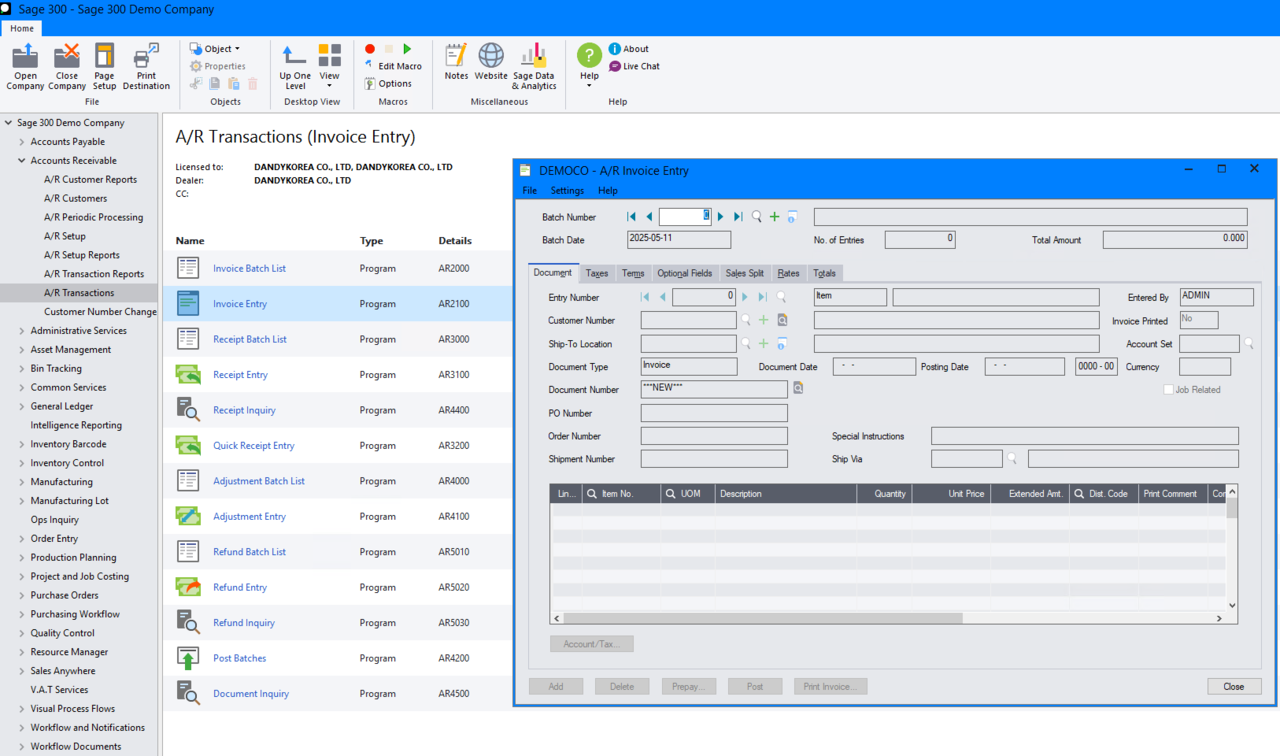The image size is (1280, 756).
Task: Click the Close button in Invoice Entry
Action: (1234, 687)
